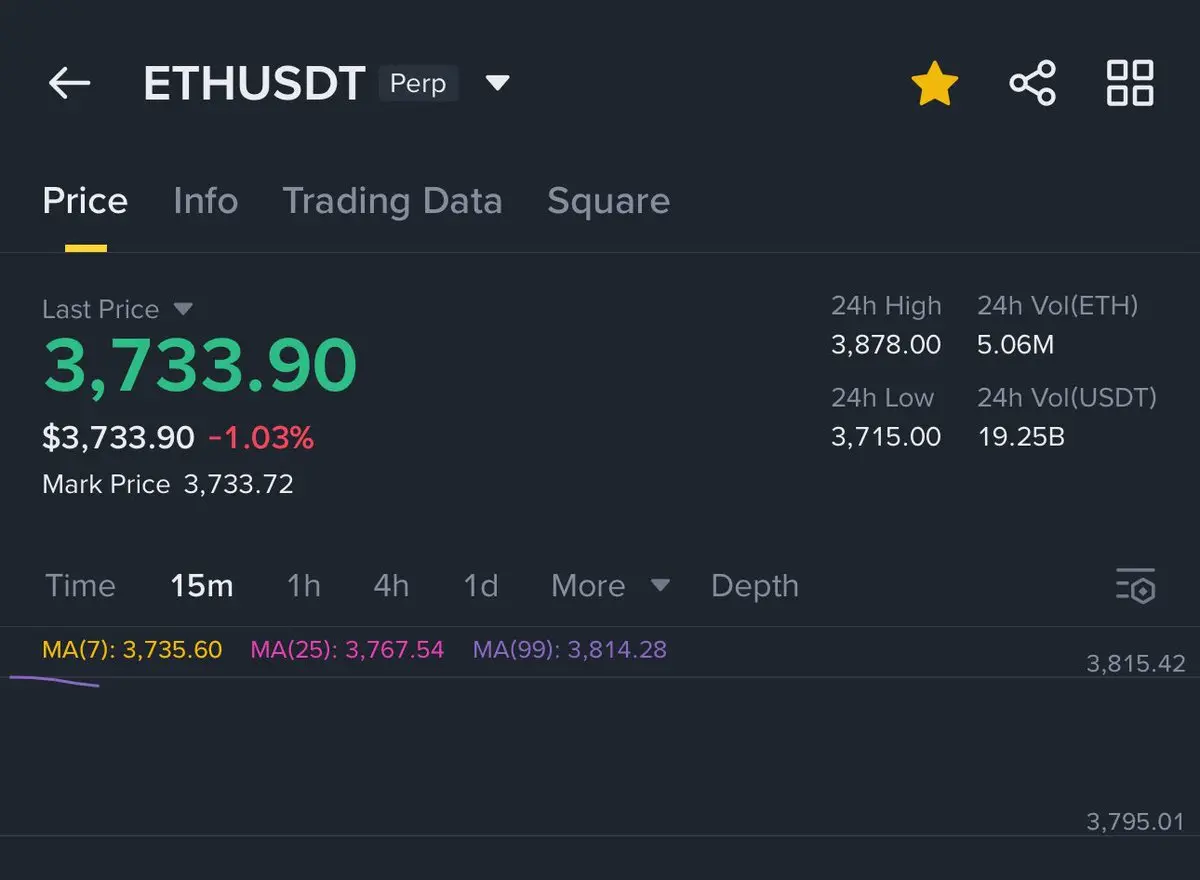The width and height of the screenshot is (1200, 880).
Task: Select the Price tab
Action: 85,201
